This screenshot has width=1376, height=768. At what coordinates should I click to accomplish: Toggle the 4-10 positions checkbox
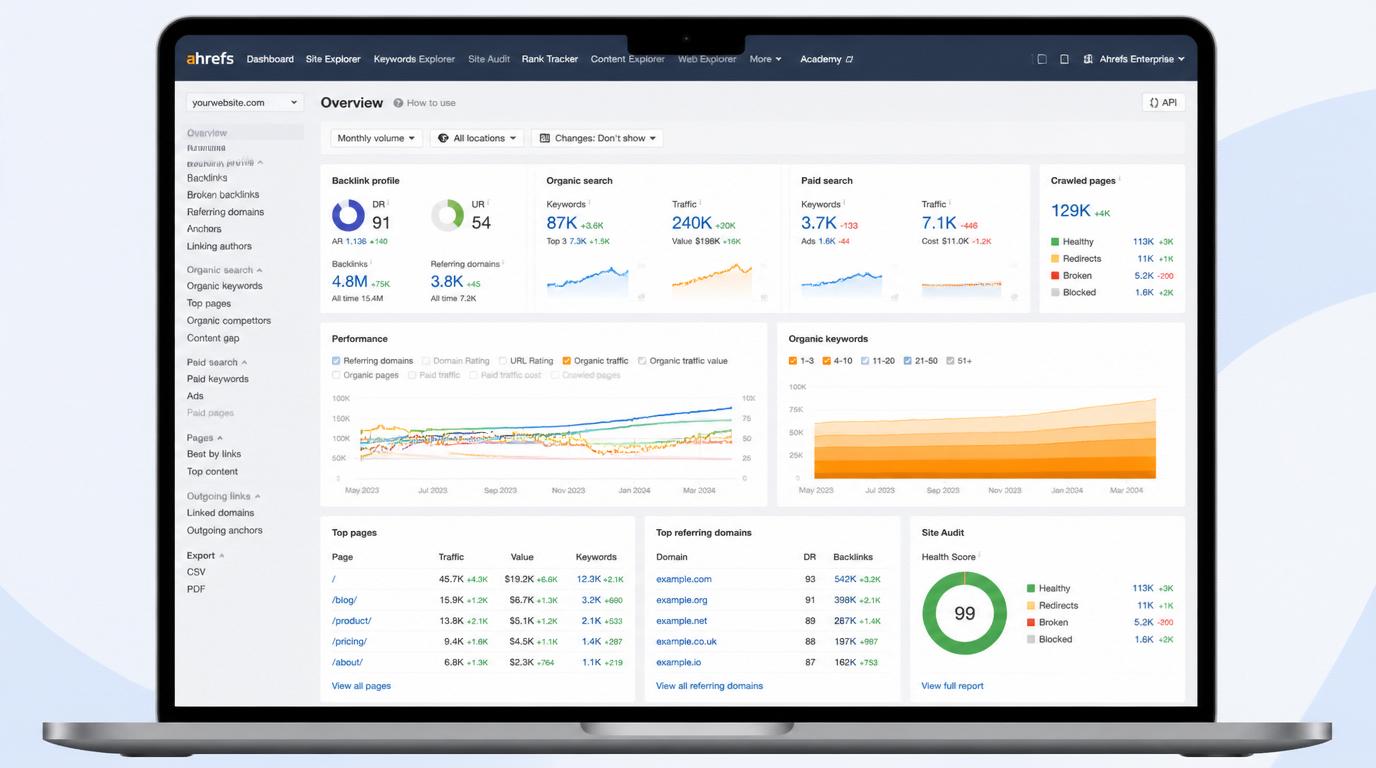pos(826,361)
